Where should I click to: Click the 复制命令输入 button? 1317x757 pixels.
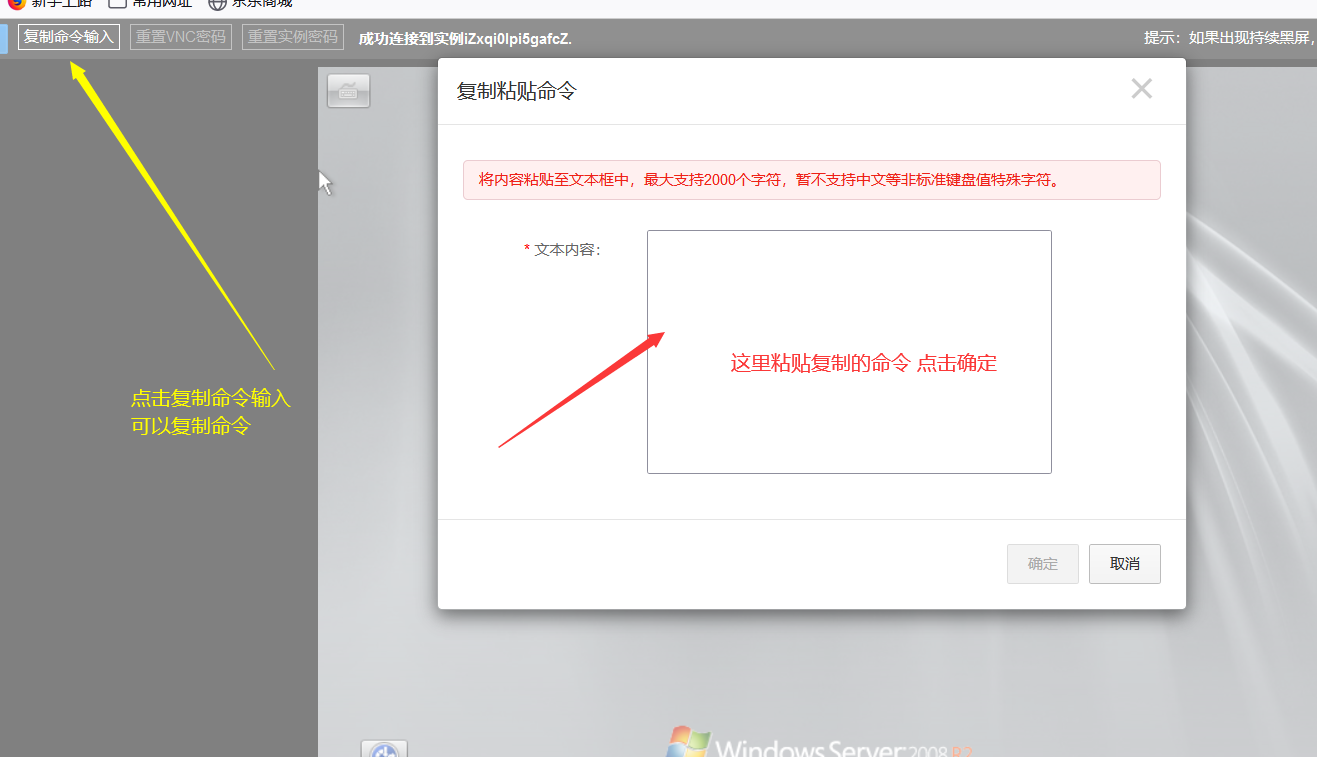(69, 37)
